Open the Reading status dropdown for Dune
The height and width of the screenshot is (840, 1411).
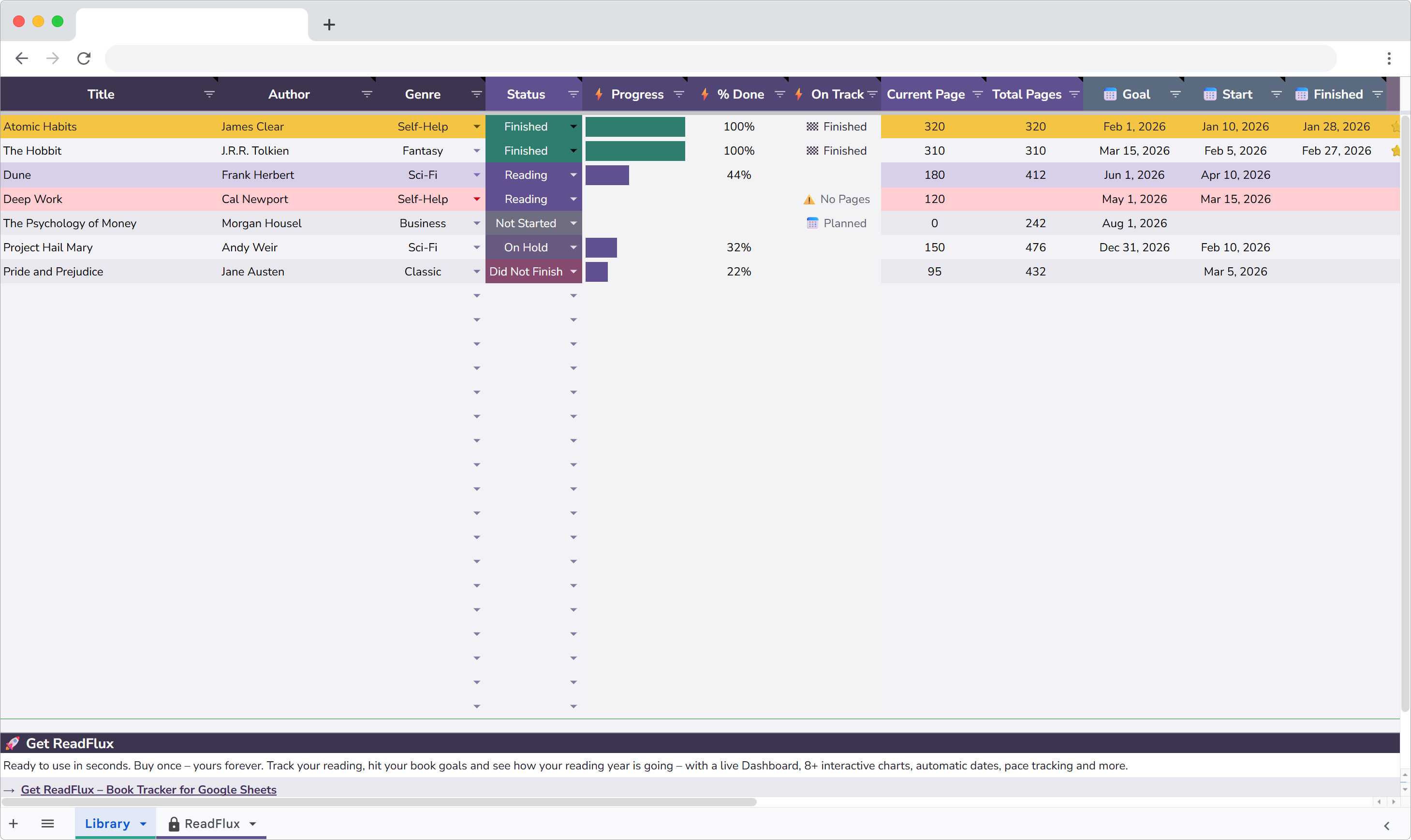573,175
